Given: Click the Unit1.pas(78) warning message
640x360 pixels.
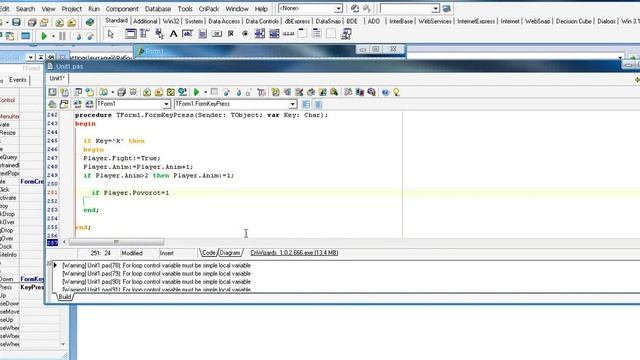Looking at the screenshot, I should pos(156,265).
